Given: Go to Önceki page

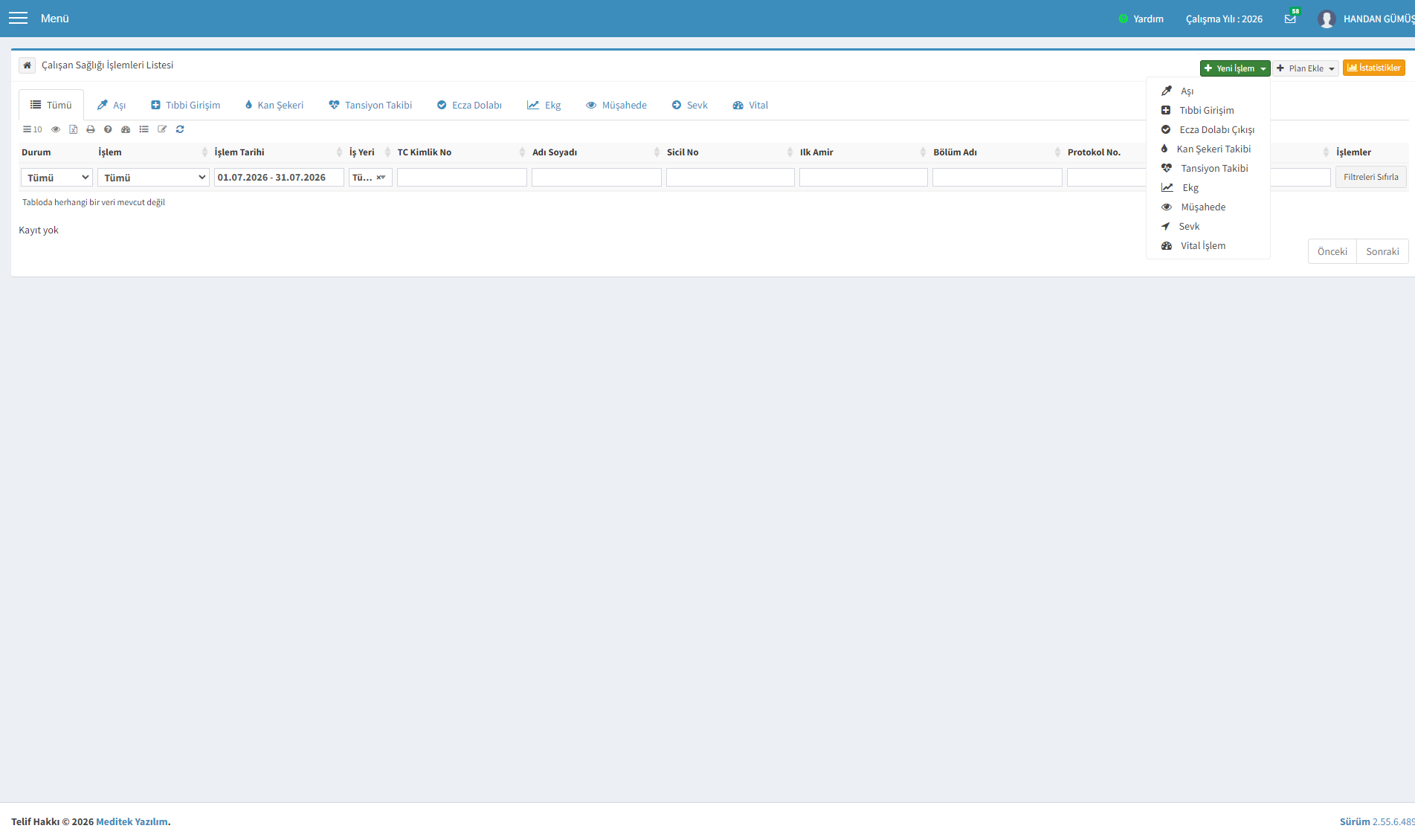Looking at the screenshot, I should (x=1332, y=251).
